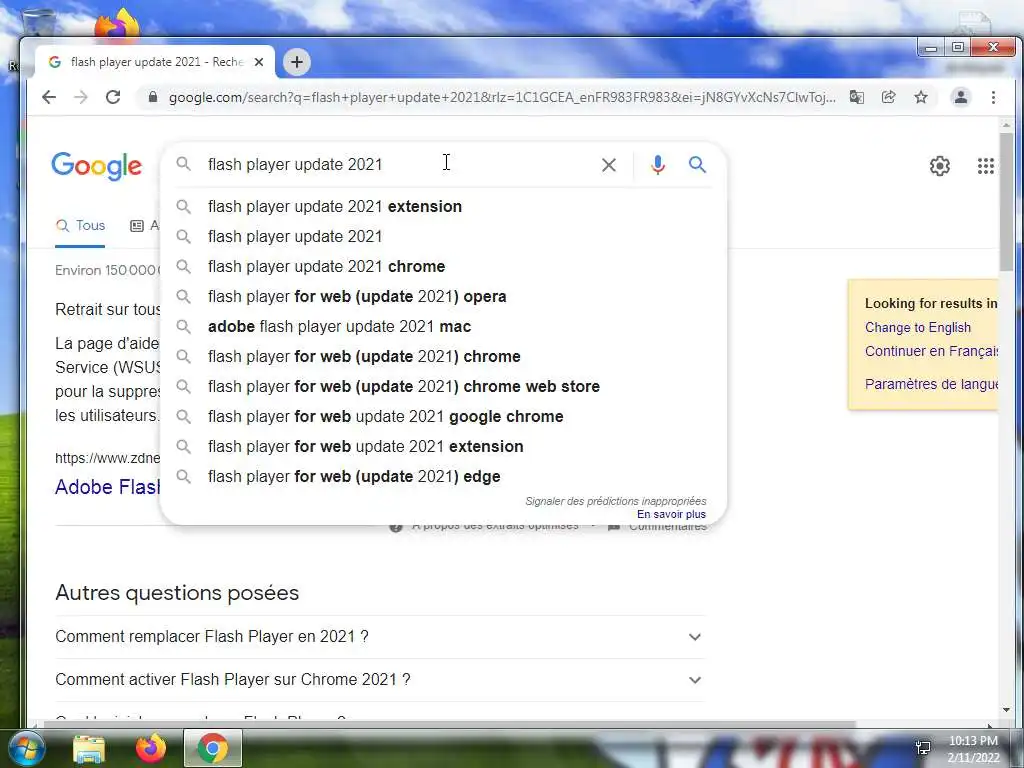1024x768 pixels.
Task: Click the share page icon in address bar
Action: click(888, 97)
